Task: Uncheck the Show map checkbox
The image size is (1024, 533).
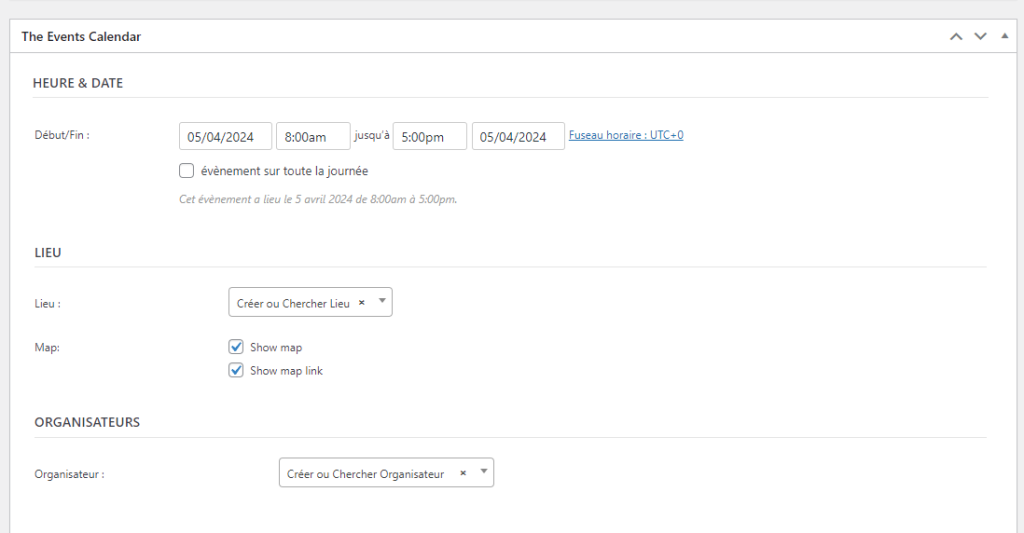Action: 236,347
